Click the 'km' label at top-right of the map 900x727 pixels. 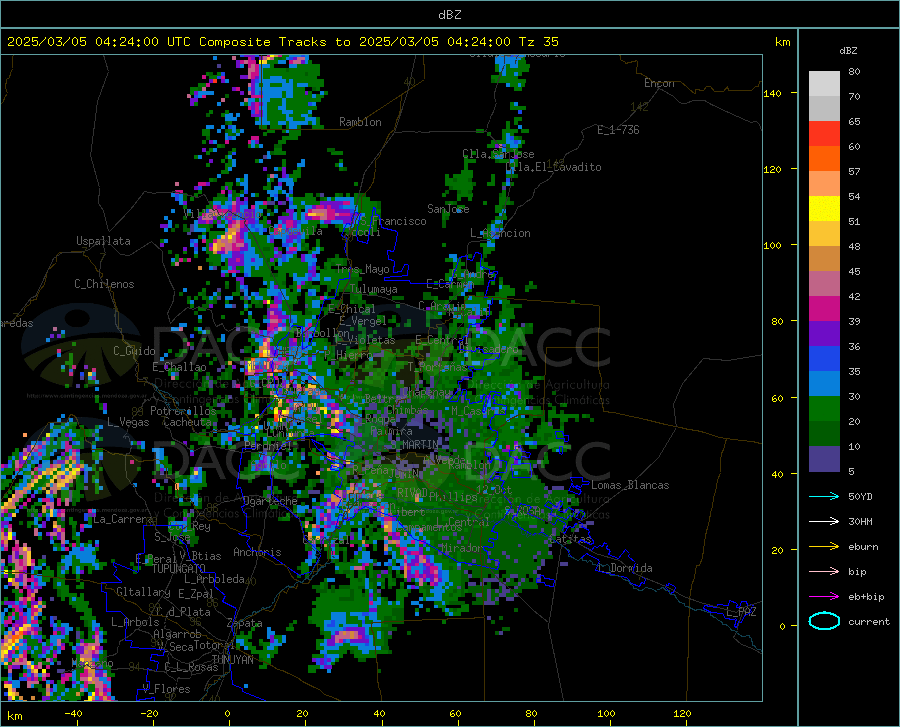[x=782, y=42]
